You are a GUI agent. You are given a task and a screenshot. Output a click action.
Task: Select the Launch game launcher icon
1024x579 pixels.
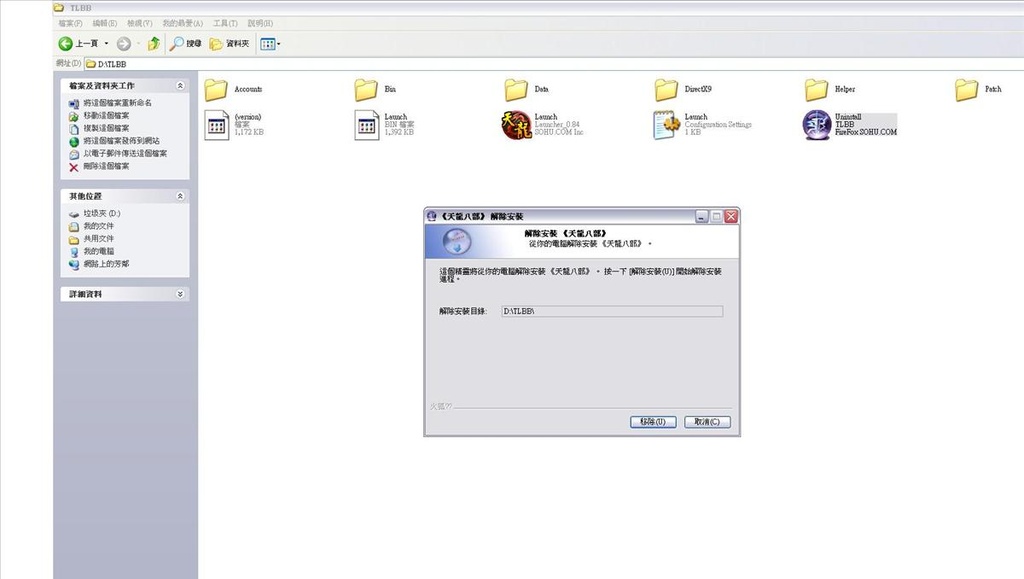pyautogui.click(x=516, y=125)
